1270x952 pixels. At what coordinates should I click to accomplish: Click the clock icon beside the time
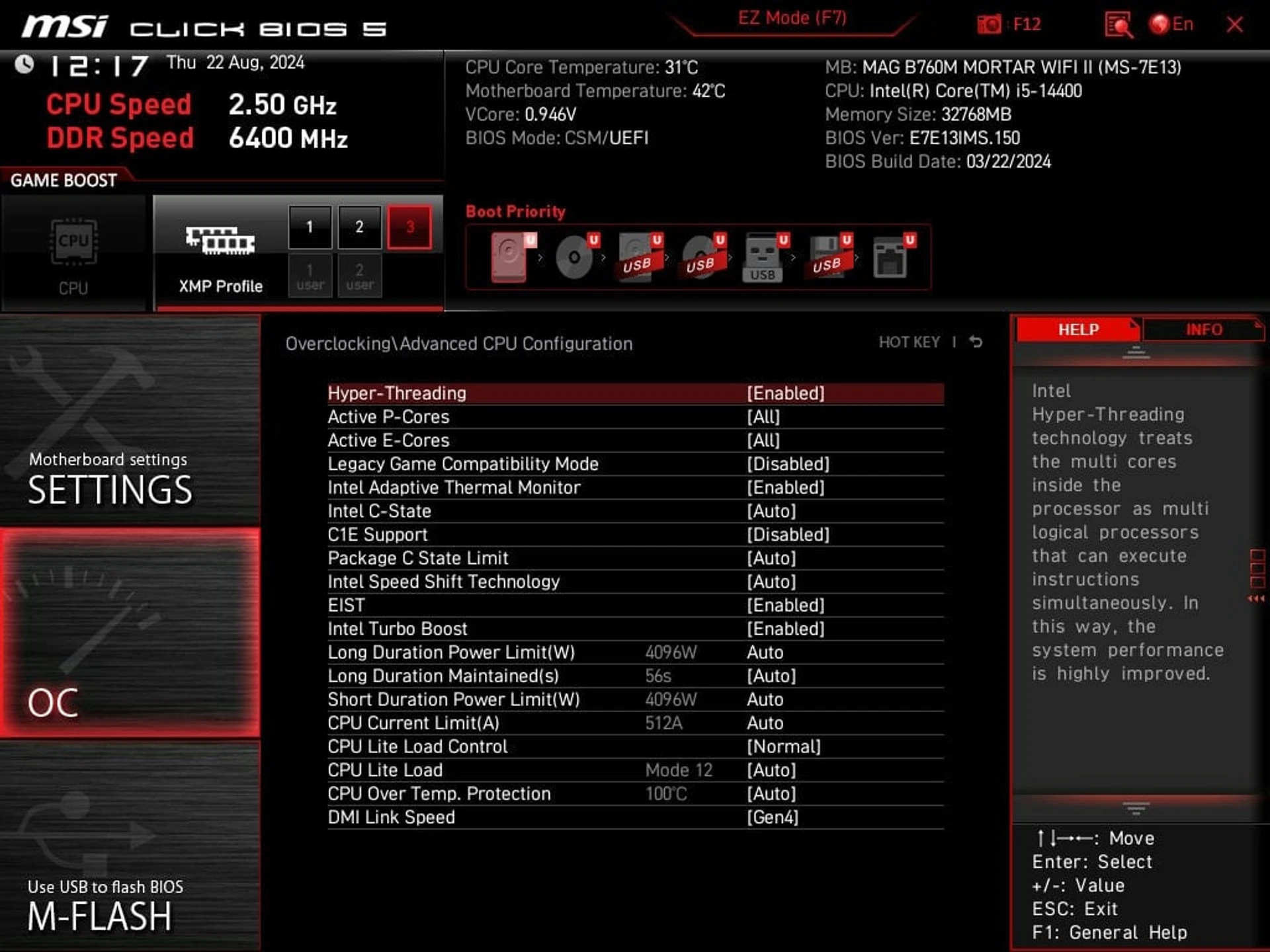pyautogui.click(x=25, y=64)
